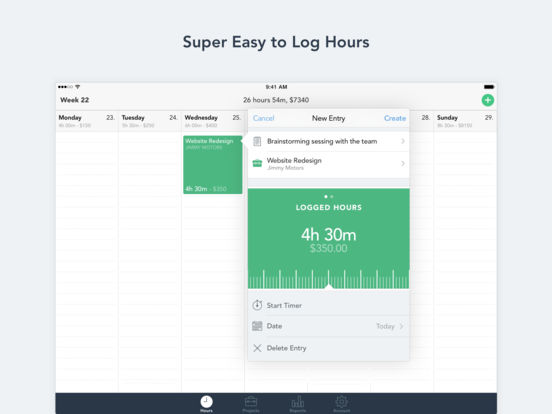Click the note document icon
The image size is (552, 414).
click(257, 141)
